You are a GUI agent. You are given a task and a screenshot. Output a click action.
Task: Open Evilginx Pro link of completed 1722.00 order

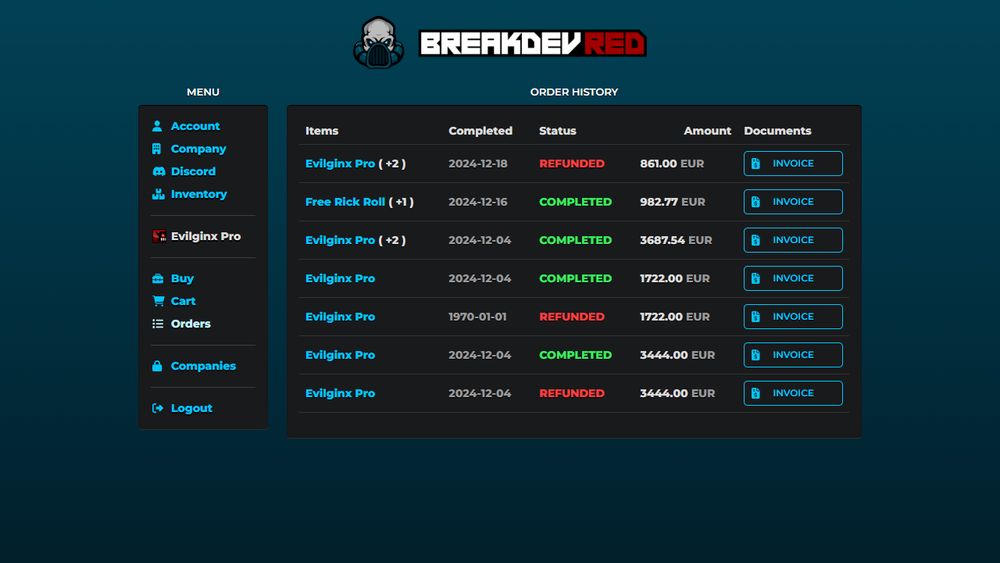340,278
